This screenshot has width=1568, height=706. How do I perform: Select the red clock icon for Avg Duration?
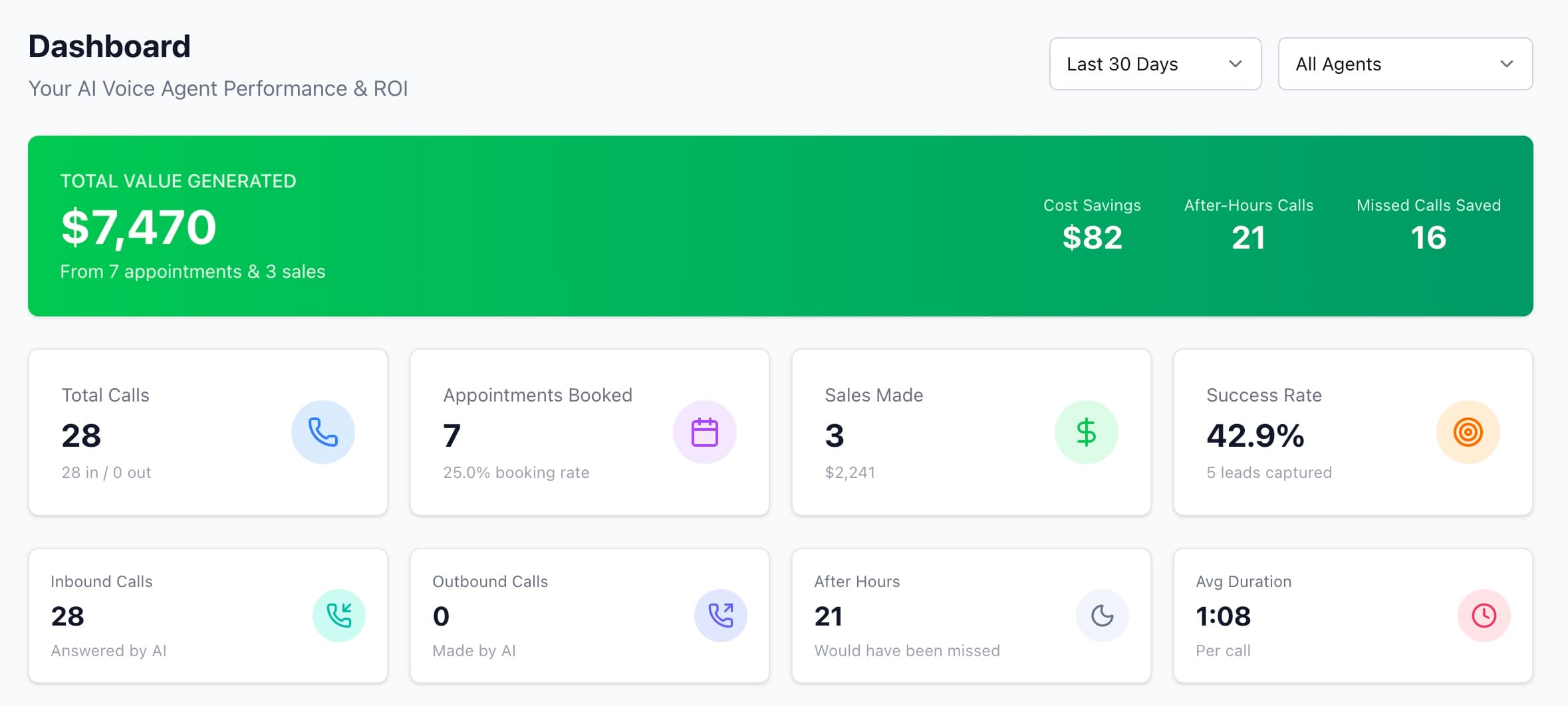pos(1483,615)
